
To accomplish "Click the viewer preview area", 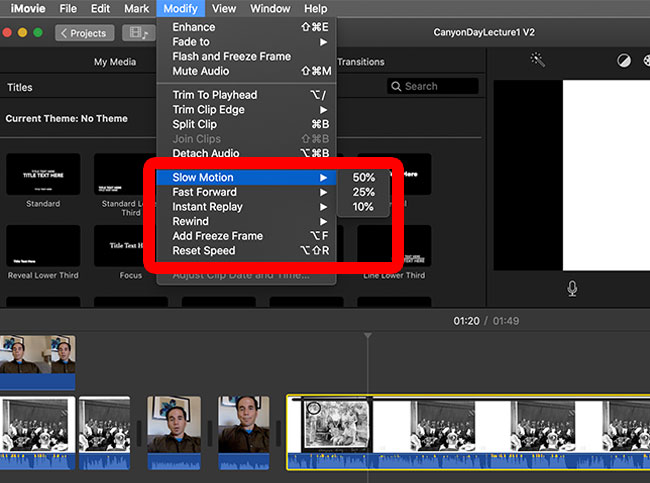I will (x=572, y=175).
